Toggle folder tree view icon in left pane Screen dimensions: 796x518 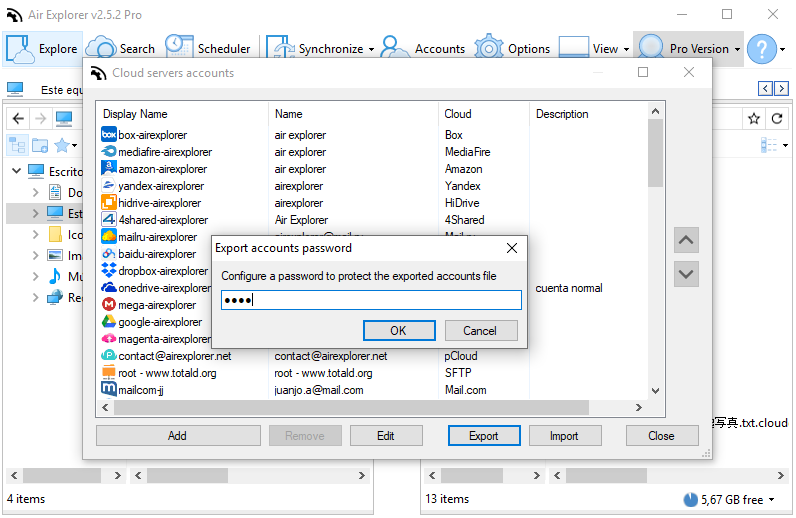coord(18,145)
